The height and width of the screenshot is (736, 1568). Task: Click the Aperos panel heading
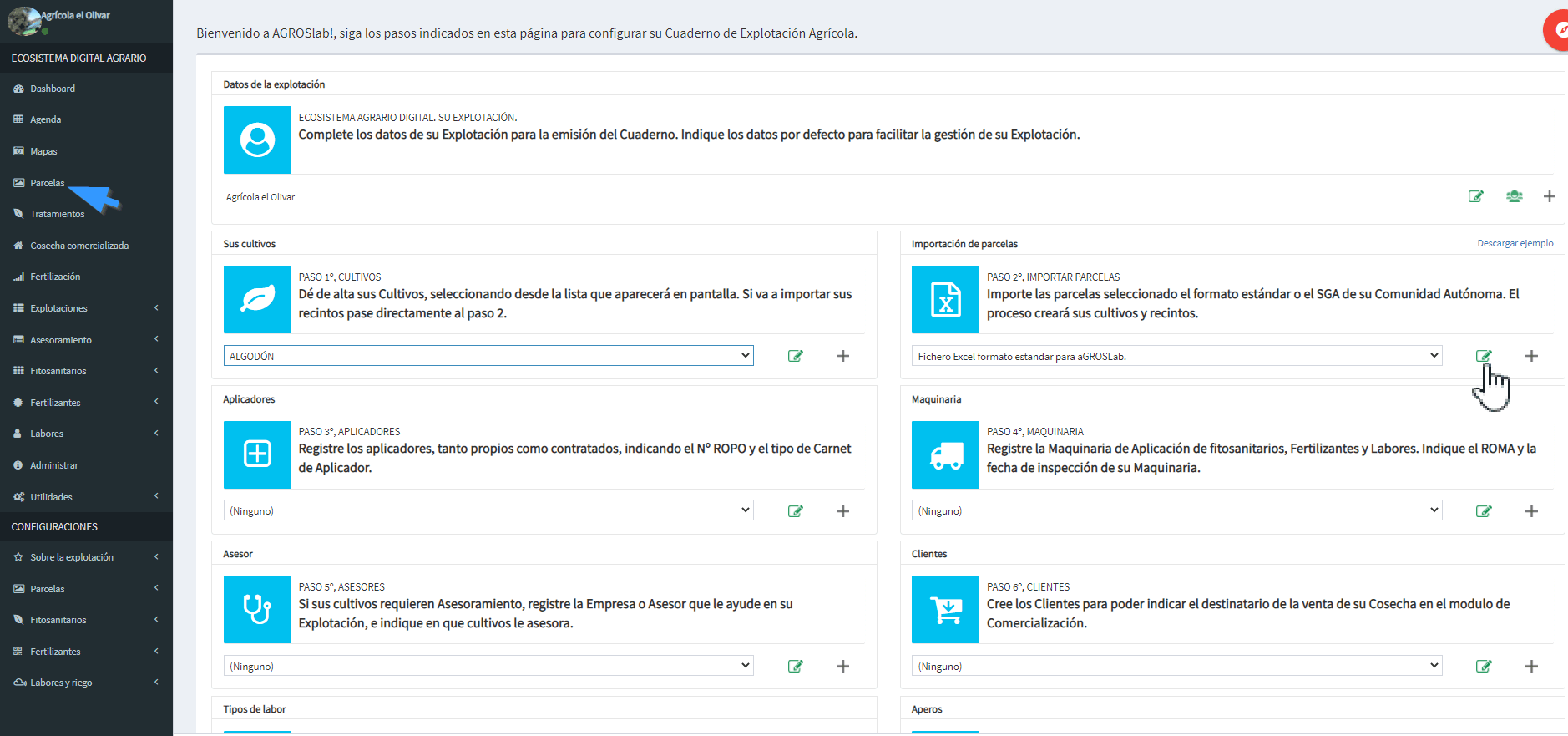click(927, 709)
